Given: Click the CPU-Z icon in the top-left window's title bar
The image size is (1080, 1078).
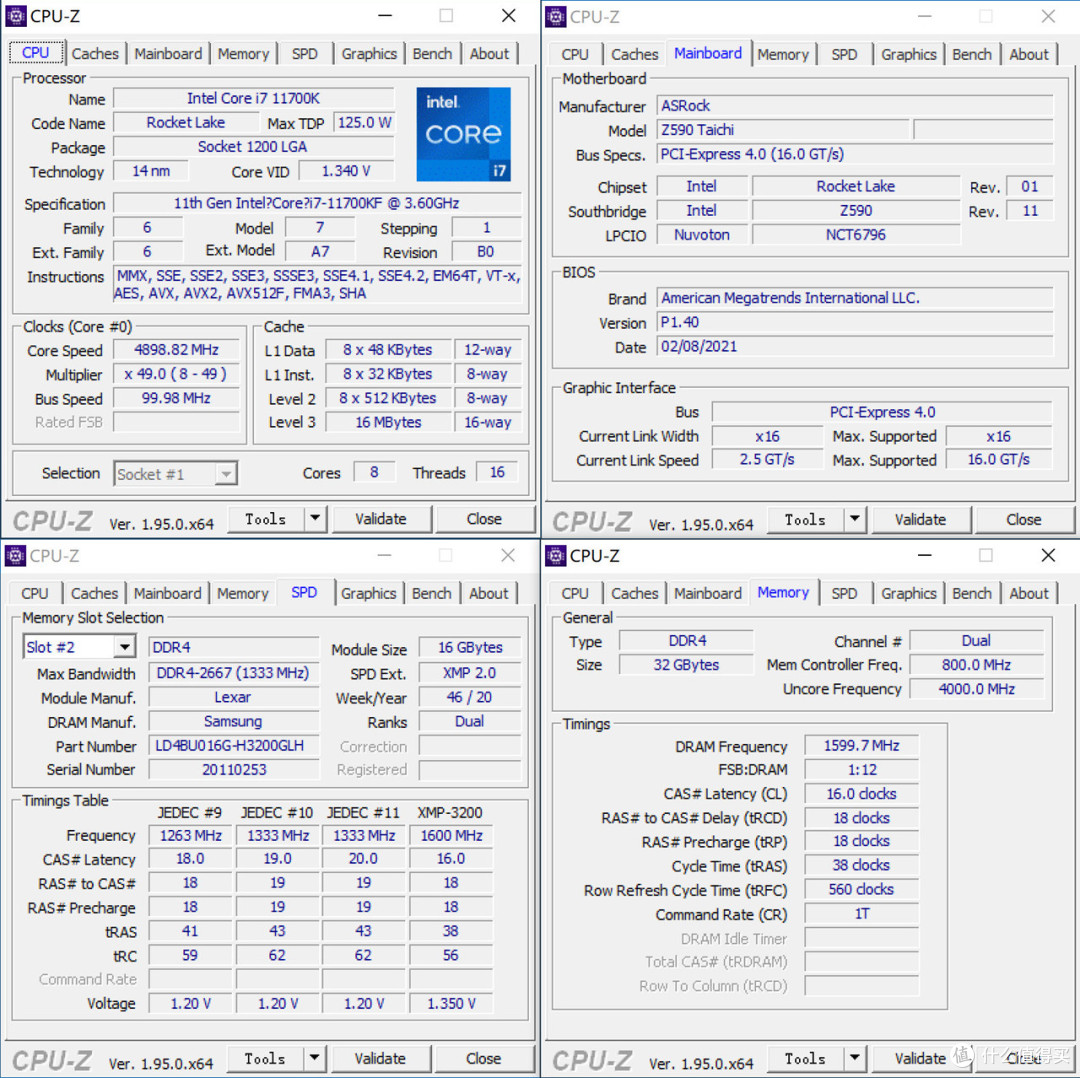Looking at the screenshot, I should (16, 15).
